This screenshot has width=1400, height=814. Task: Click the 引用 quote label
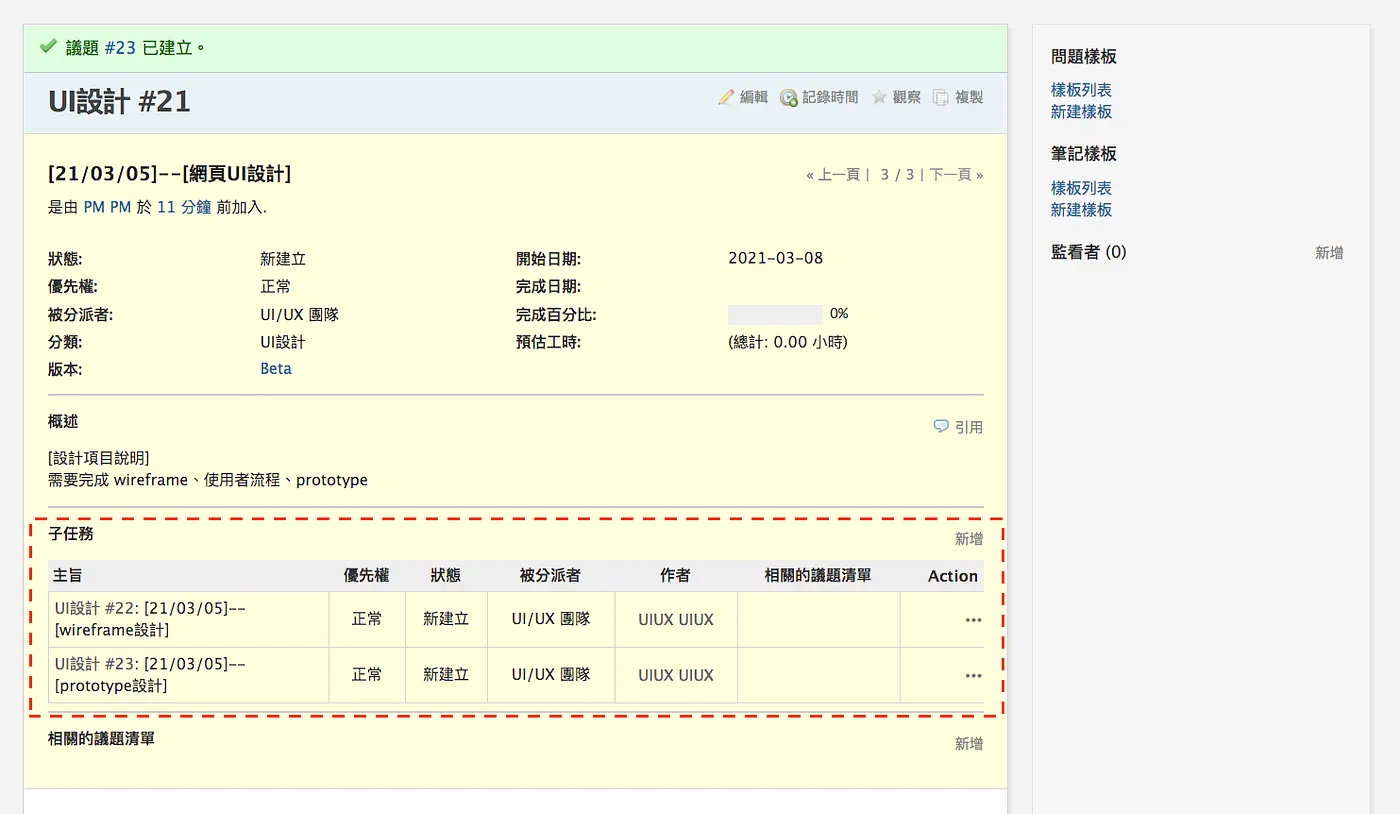(969, 427)
